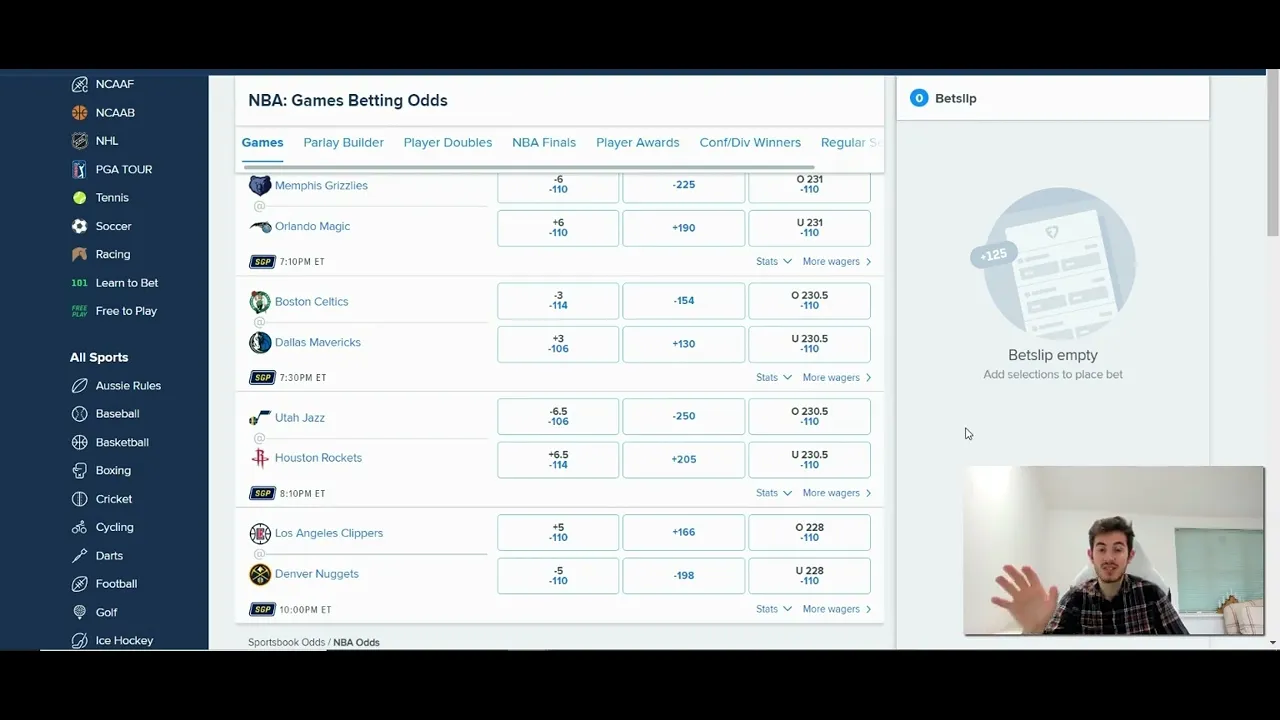Click the Memphis Grizzlies team logo

tap(260, 185)
